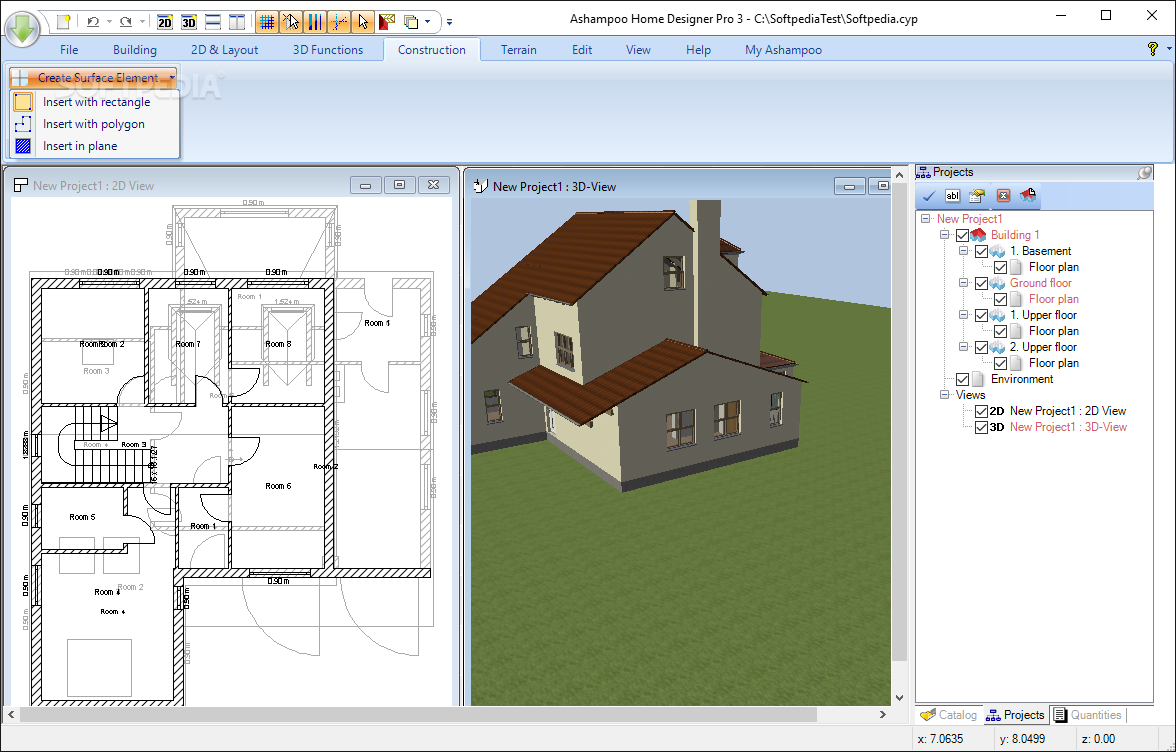The image size is (1176, 752).
Task: Uncheck Floor plan checkbox under 1. Basement
Action: click(x=1000, y=267)
